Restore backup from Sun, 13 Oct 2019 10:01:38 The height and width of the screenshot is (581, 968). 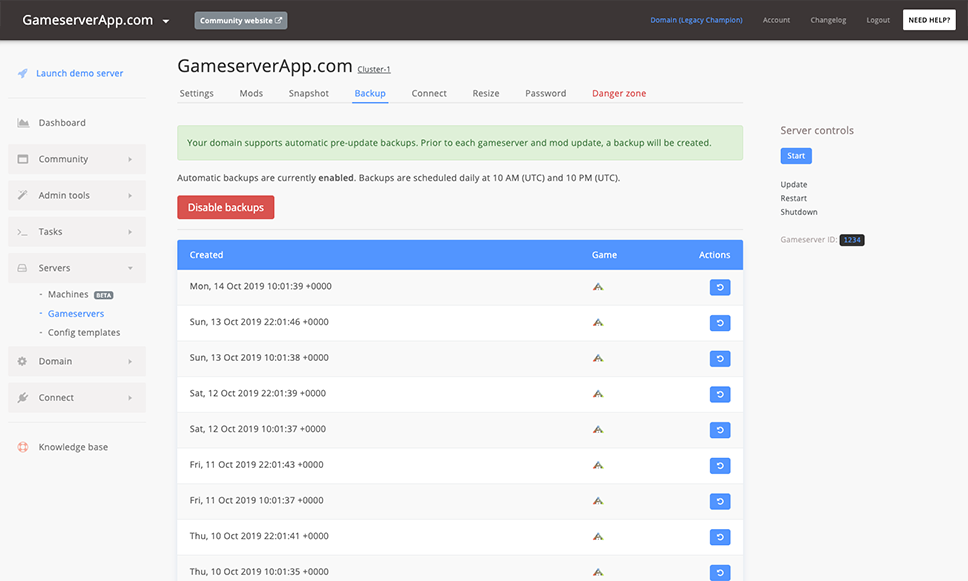point(720,359)
